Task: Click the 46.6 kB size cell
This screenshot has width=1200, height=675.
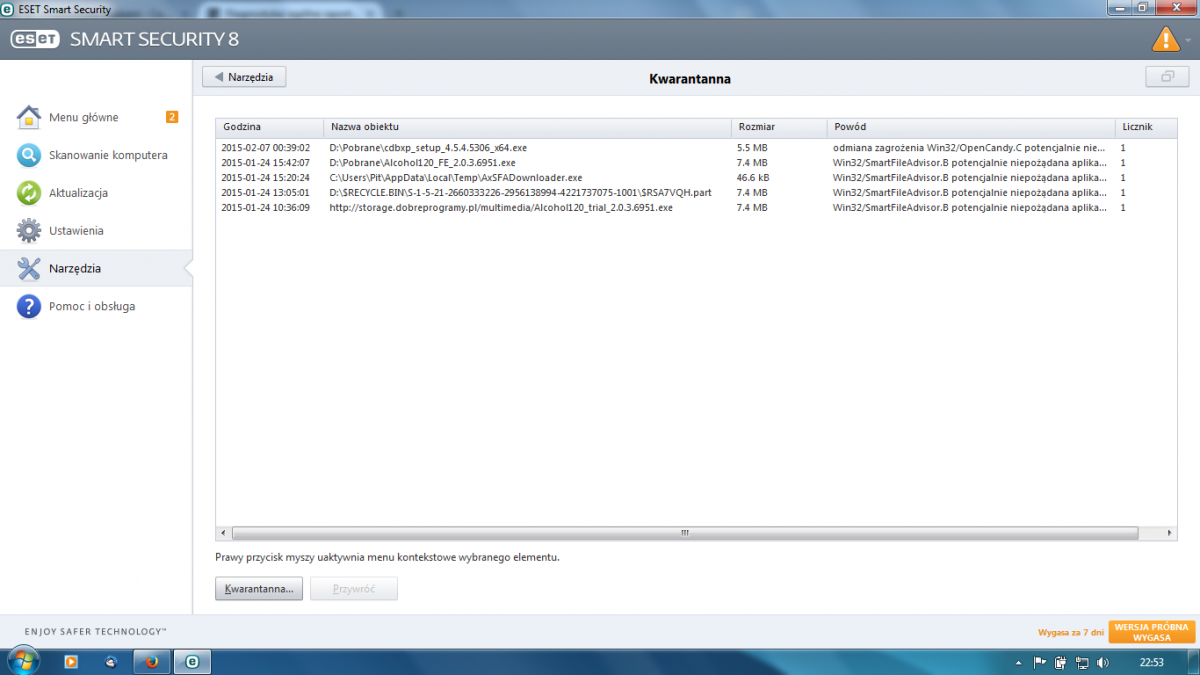Action: click(753, 177)
